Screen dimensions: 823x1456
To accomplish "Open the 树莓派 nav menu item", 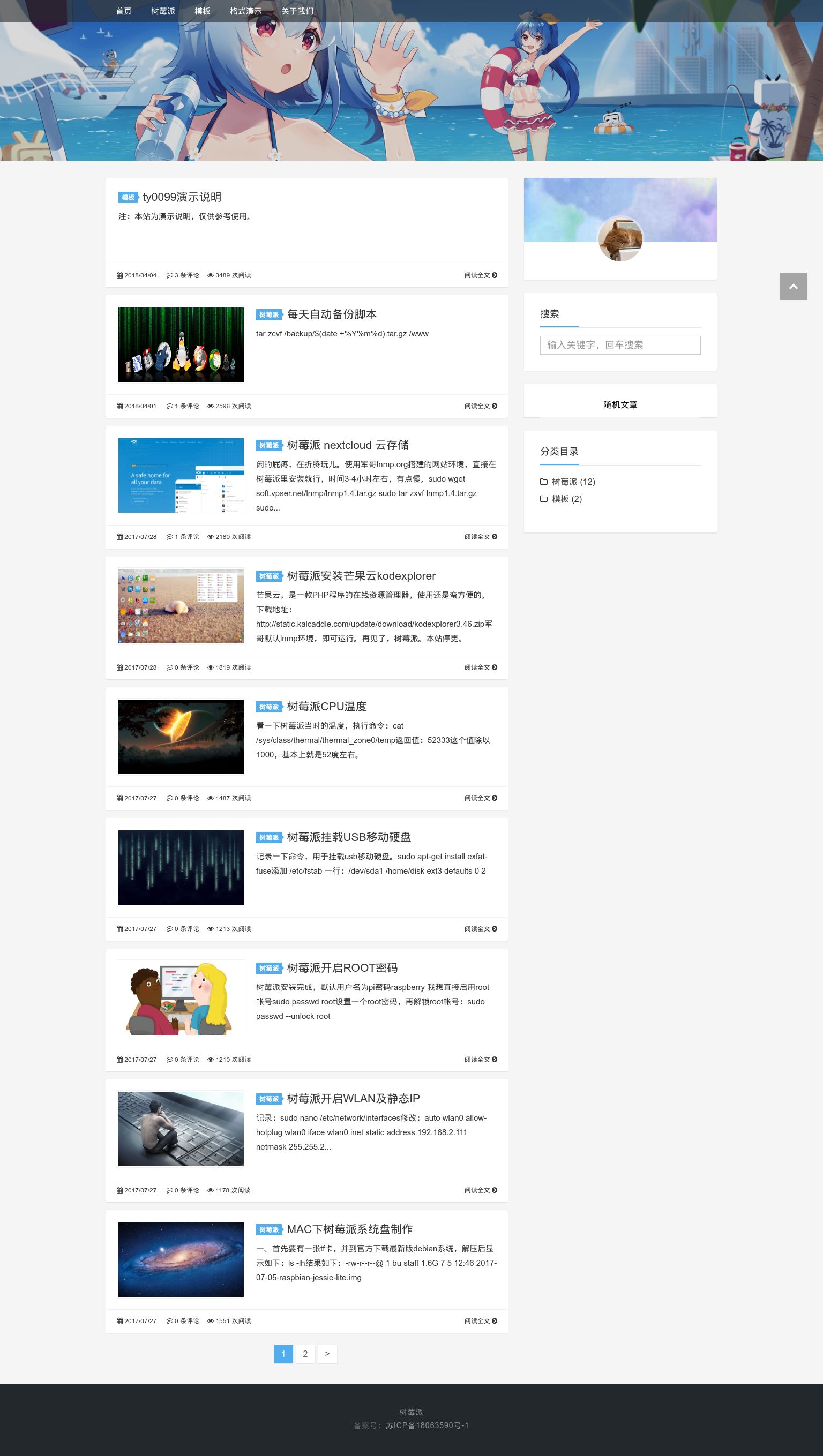I will coord(163,11).
